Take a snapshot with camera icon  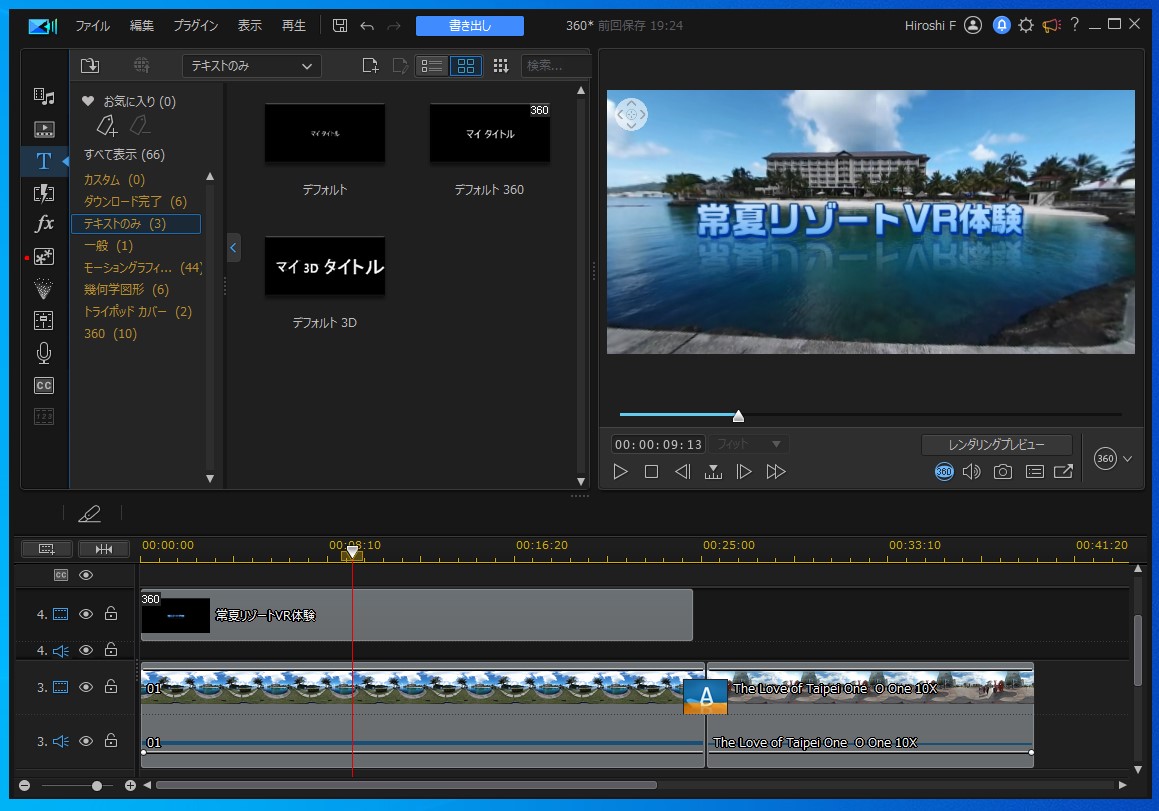click(x=1002, y=472)
